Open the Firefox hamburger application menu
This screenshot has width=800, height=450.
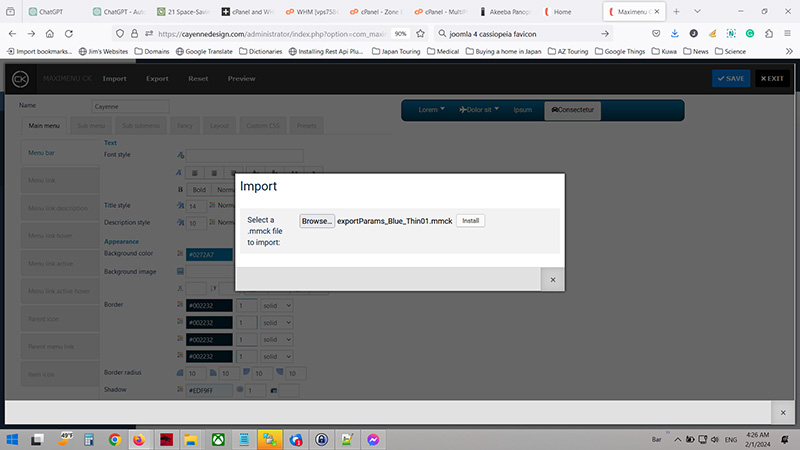pyautogui.click(x=785, y=33)
